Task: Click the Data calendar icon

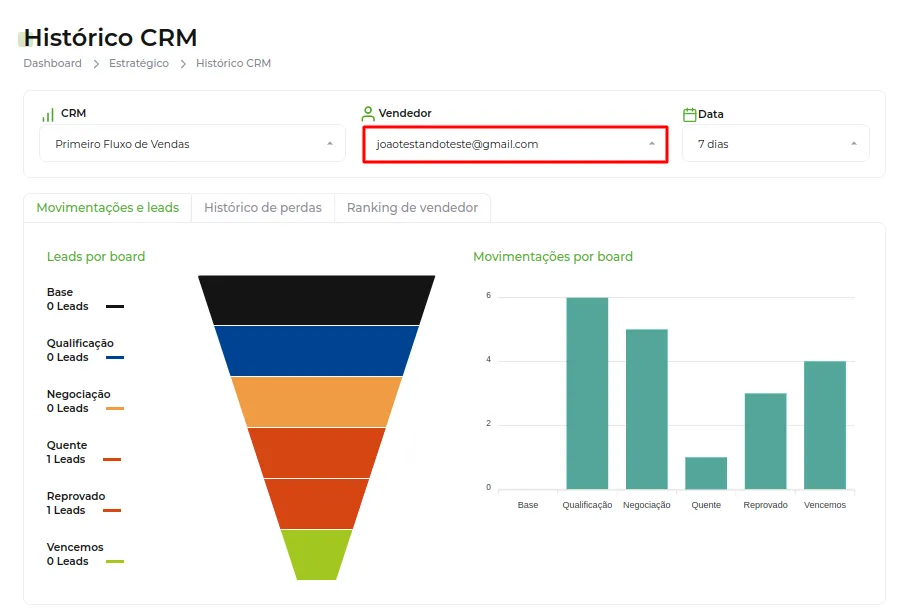Action: pos(689,114)
